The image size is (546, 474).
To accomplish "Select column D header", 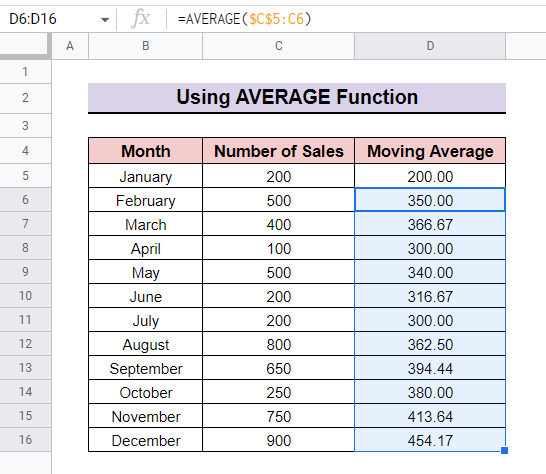I will (430, 46).
